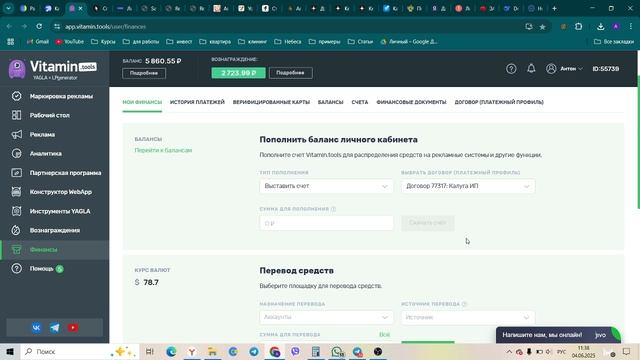Open help question-mark icon in header

511,69
